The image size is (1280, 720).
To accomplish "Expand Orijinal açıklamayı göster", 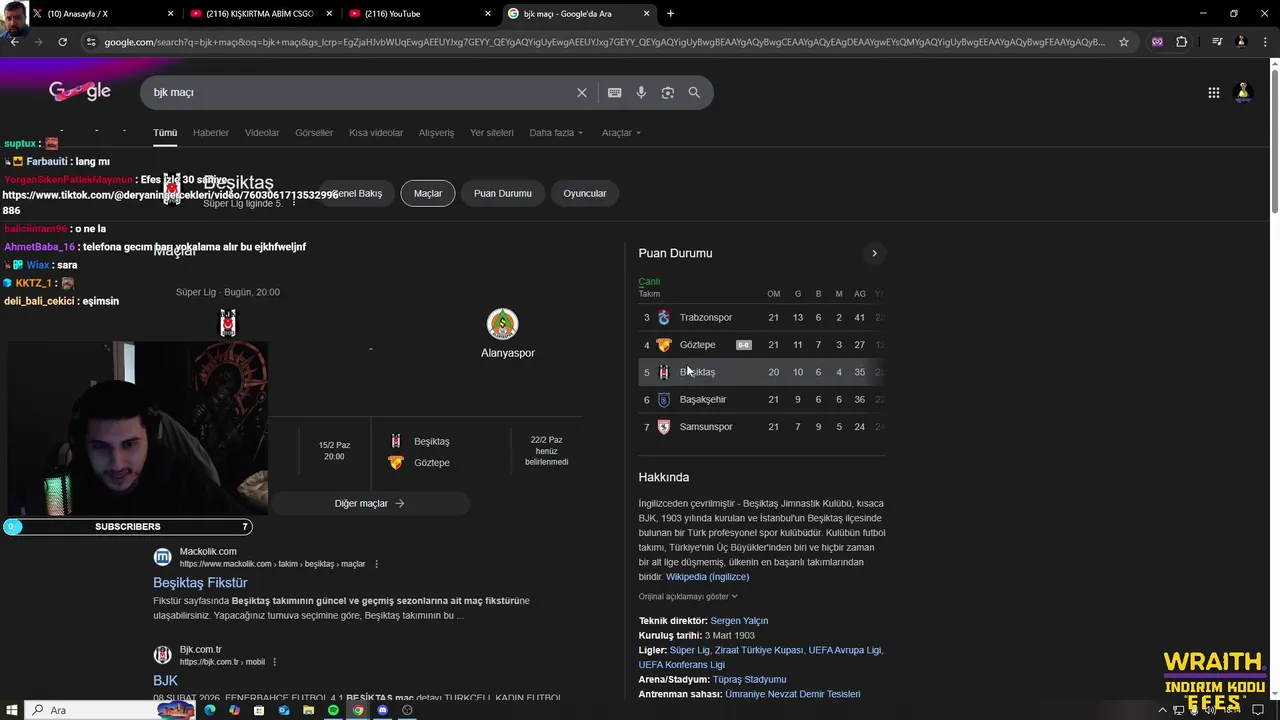I will pos(688,596).
